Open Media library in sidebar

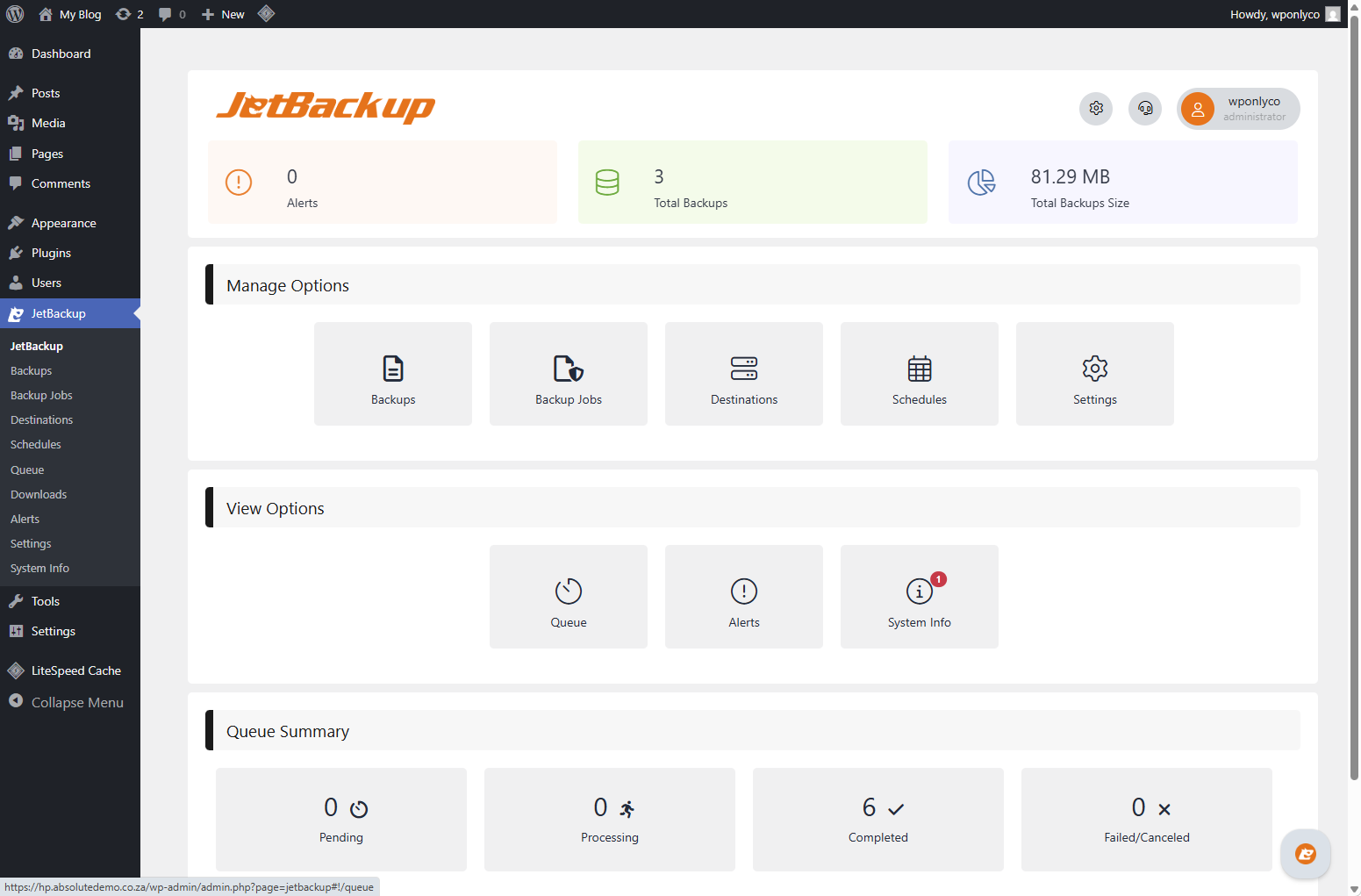[x=70, y=123]
